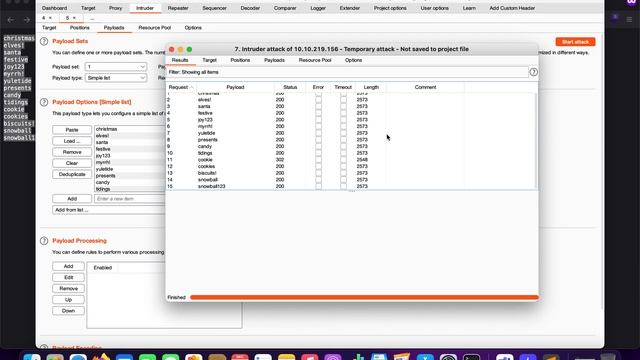The image size is (640, 360).
Task: Click the Clear payload list button
Action: pos(72,163)
